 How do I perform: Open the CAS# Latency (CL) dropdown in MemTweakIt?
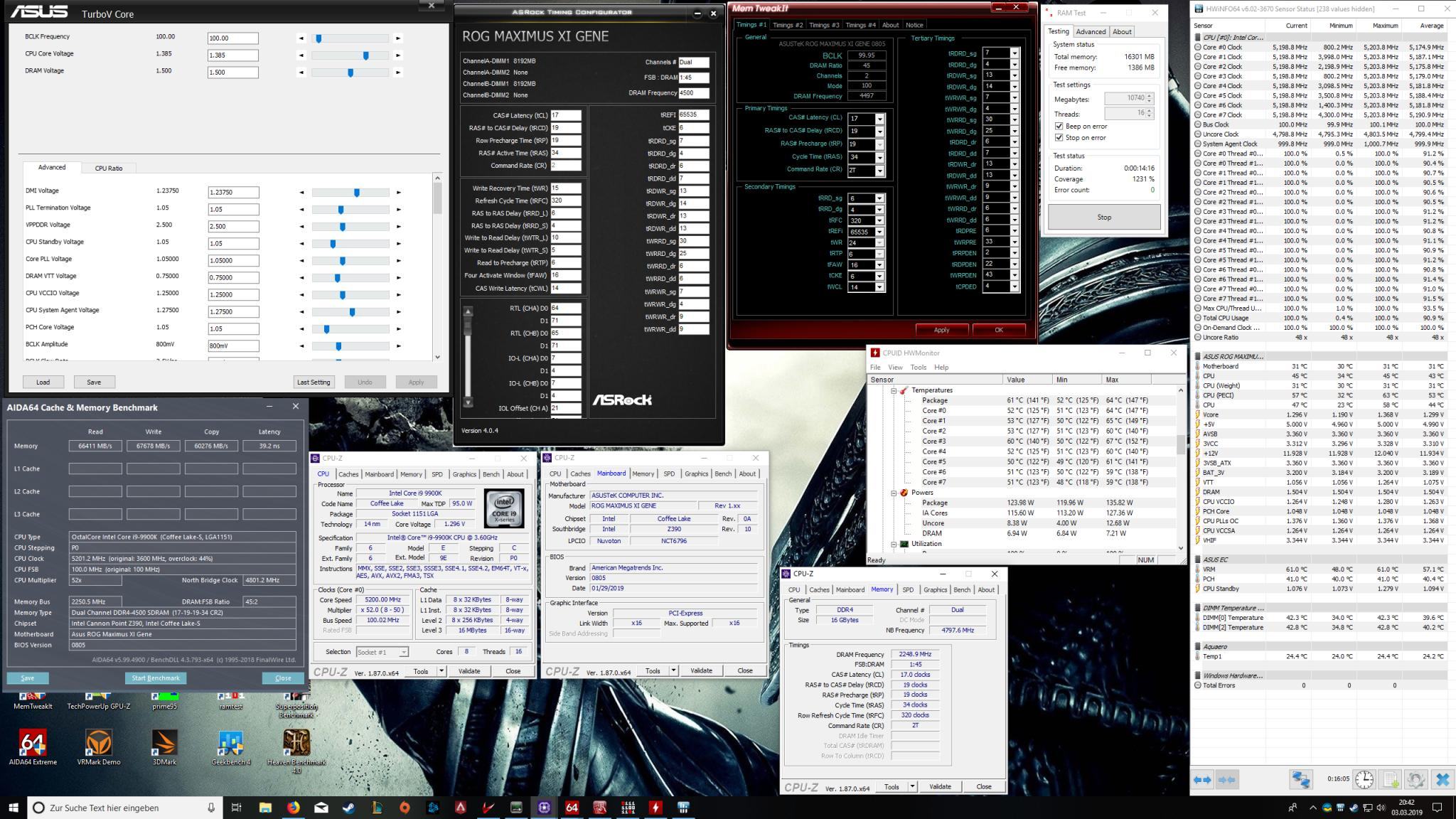[879, 119]
